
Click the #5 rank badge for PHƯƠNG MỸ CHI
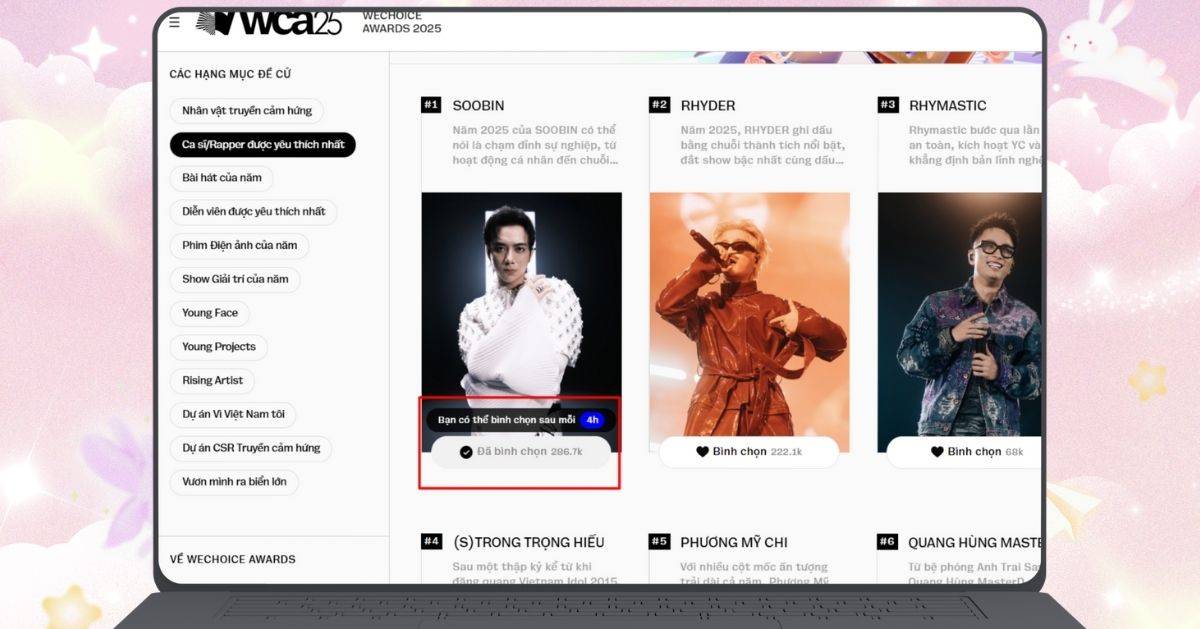[x=659, y=541]
